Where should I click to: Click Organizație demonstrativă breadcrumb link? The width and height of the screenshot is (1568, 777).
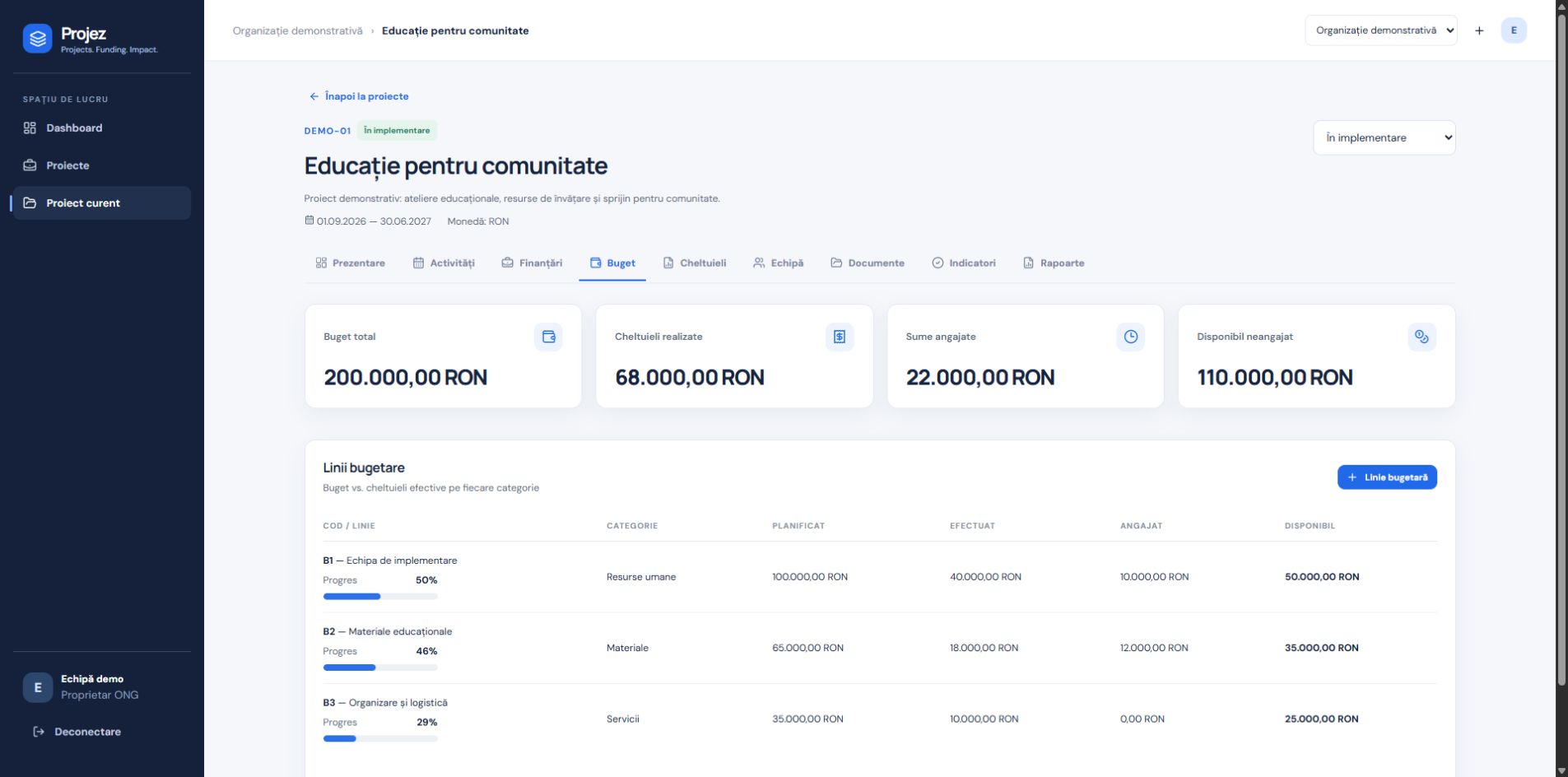[x=297, y=30]
